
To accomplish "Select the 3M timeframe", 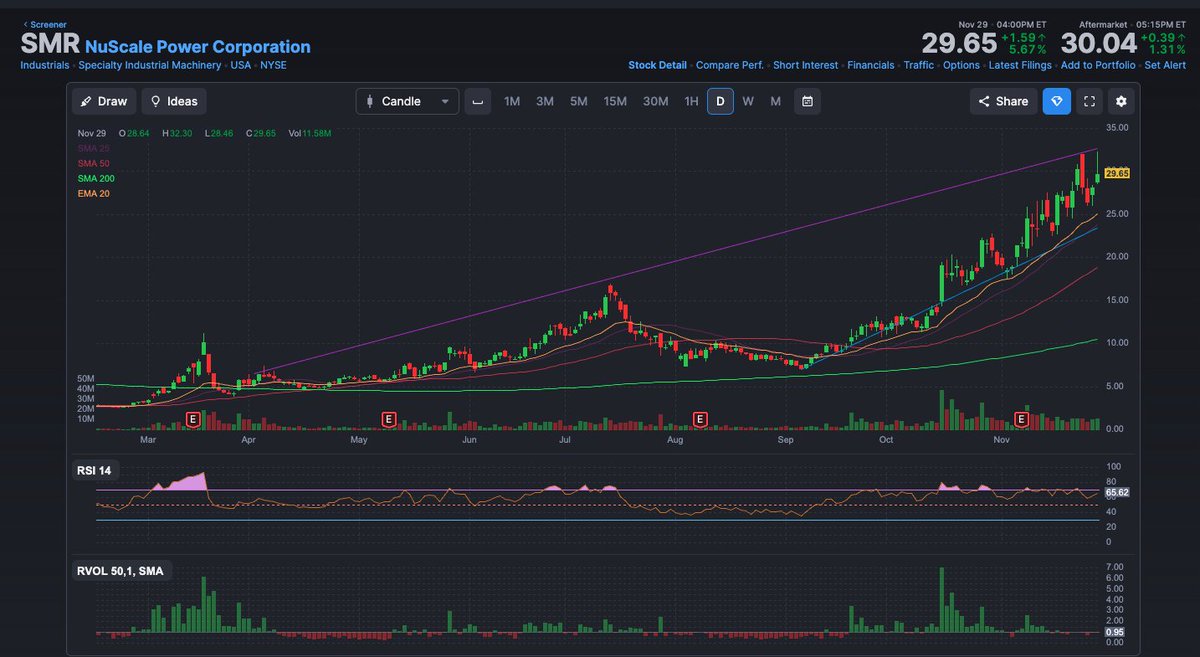I will pos(545,101).
